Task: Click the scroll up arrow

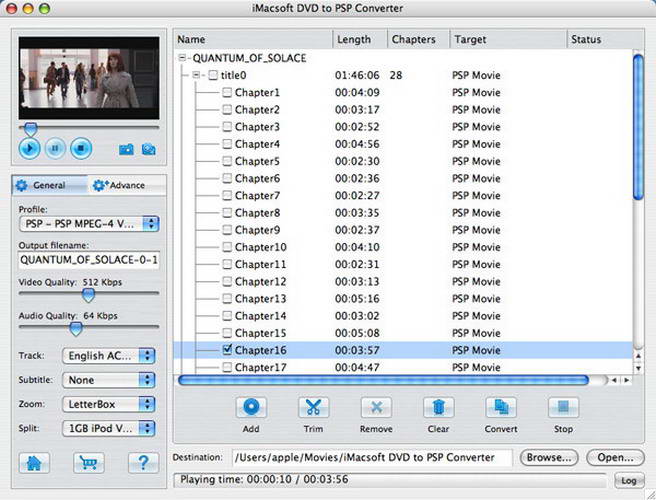Action: click(x=638, y=356)
